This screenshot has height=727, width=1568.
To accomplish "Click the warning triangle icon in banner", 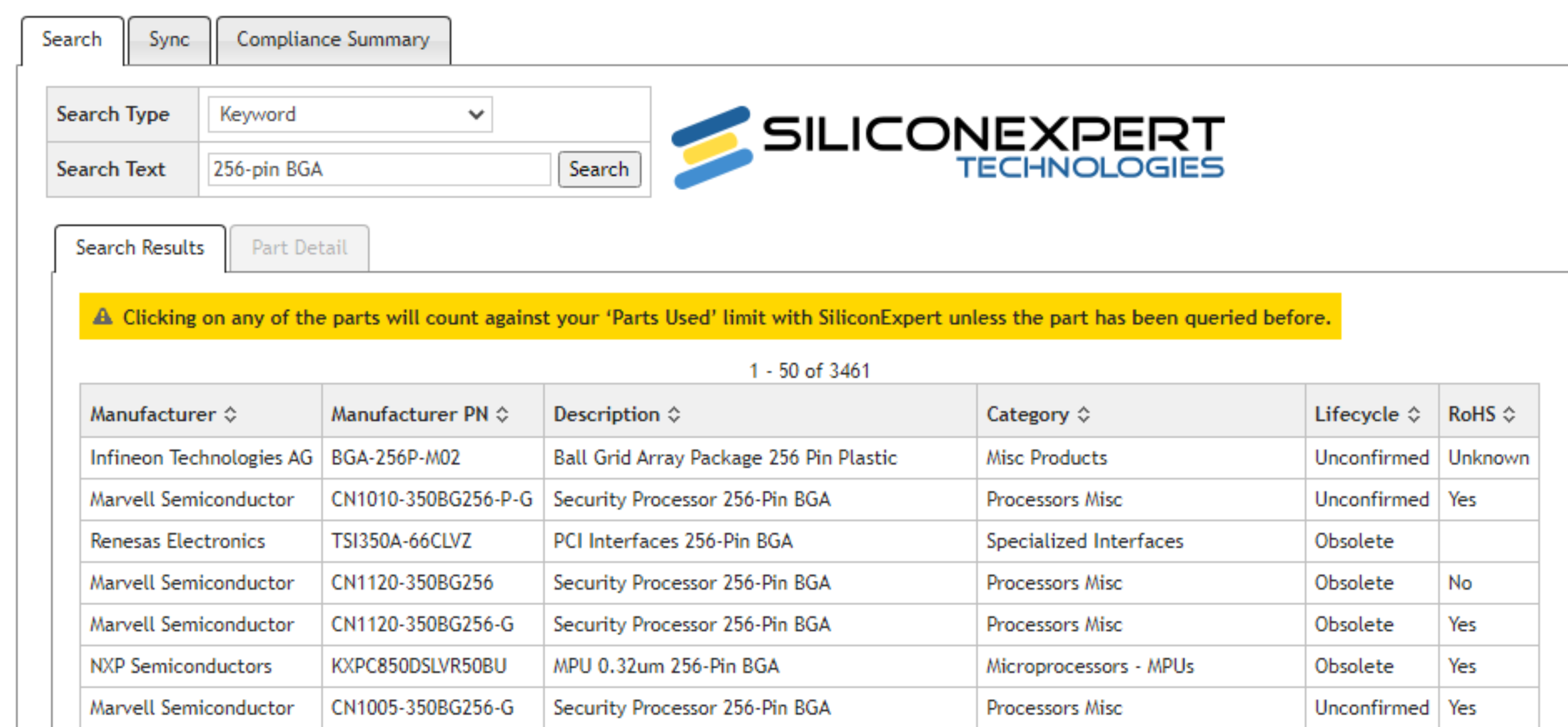I will tap(102, 316).
